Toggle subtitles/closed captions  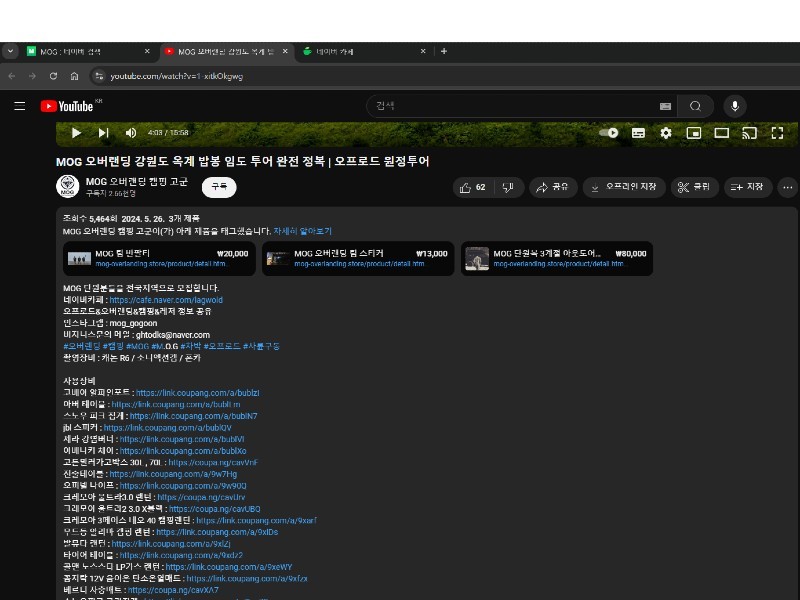[x=638, y=133]
